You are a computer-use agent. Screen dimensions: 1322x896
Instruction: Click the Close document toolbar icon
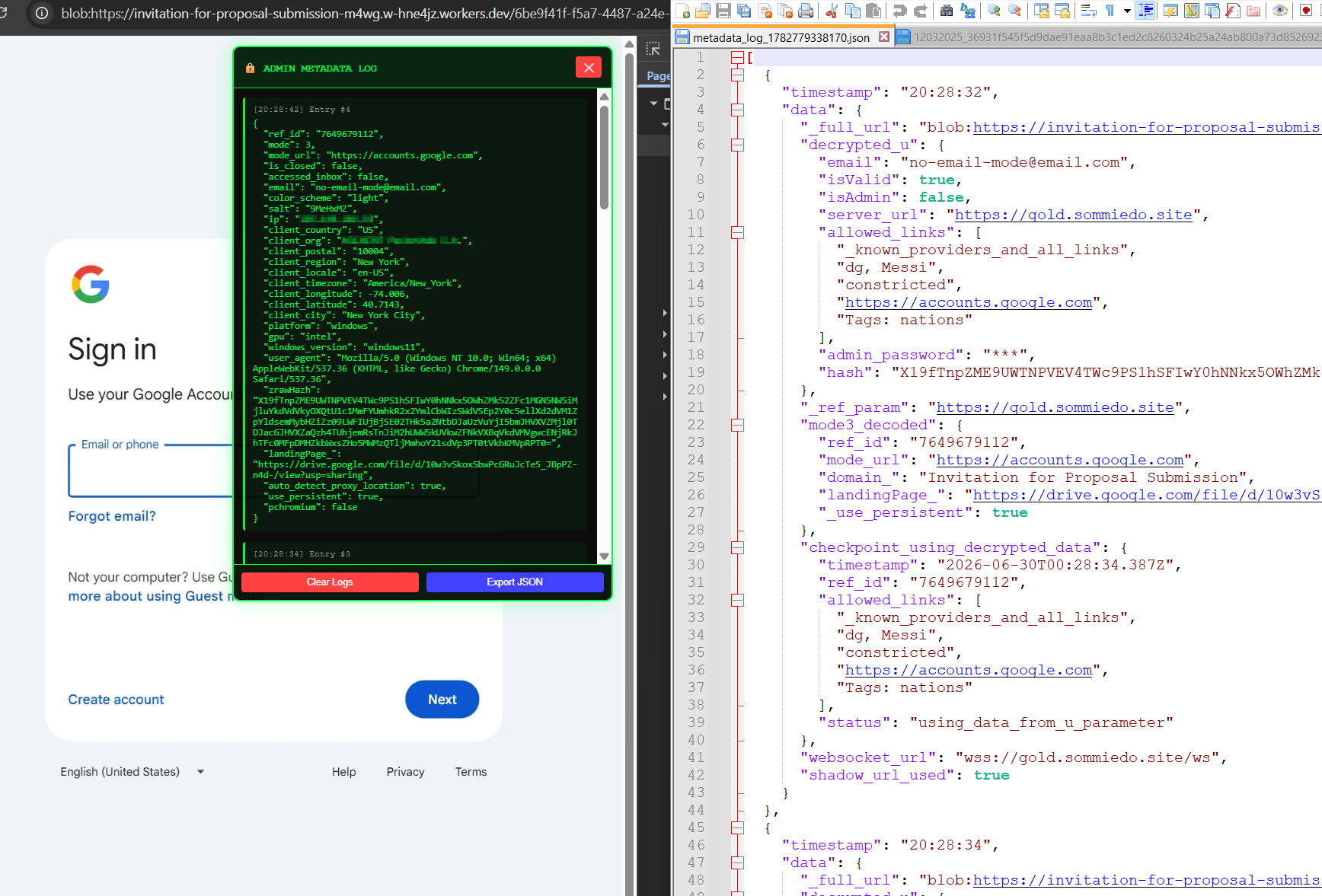765,11
